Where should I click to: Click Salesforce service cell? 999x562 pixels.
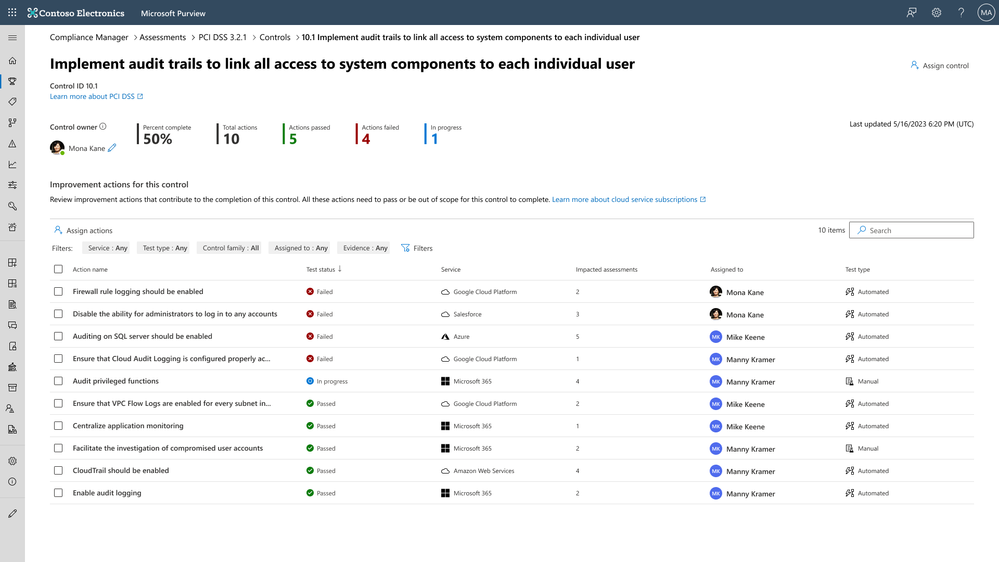461,314
